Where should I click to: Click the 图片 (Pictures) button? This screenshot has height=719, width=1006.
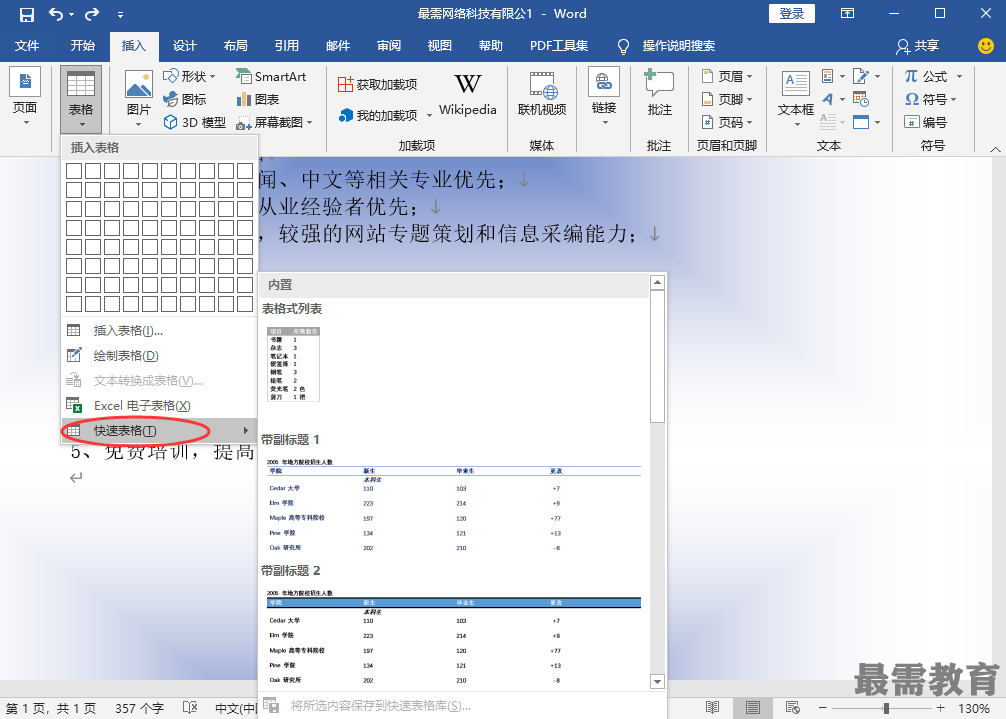(x=139, y=98)
